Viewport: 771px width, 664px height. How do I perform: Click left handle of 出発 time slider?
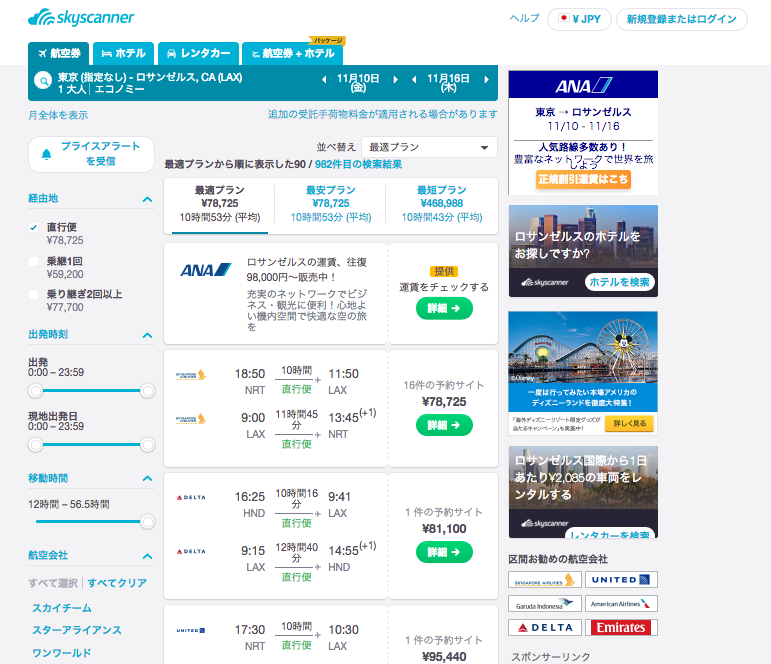35,391
